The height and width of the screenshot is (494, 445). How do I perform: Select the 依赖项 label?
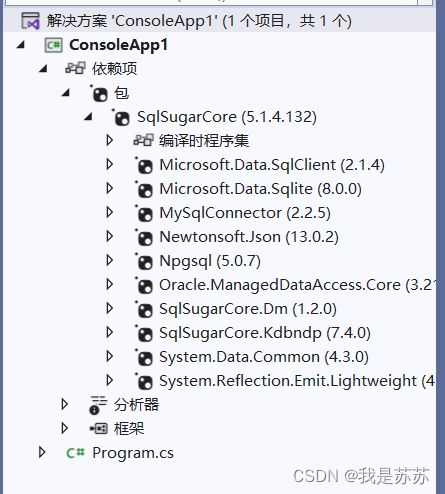[114, 69]
